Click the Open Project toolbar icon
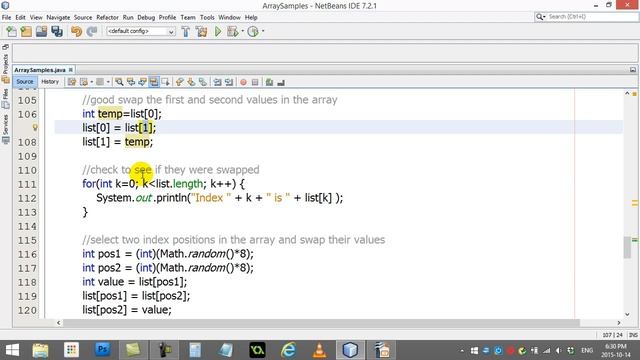Image resolution: width=640 pixels, height=360 pixels. (42, 31)
